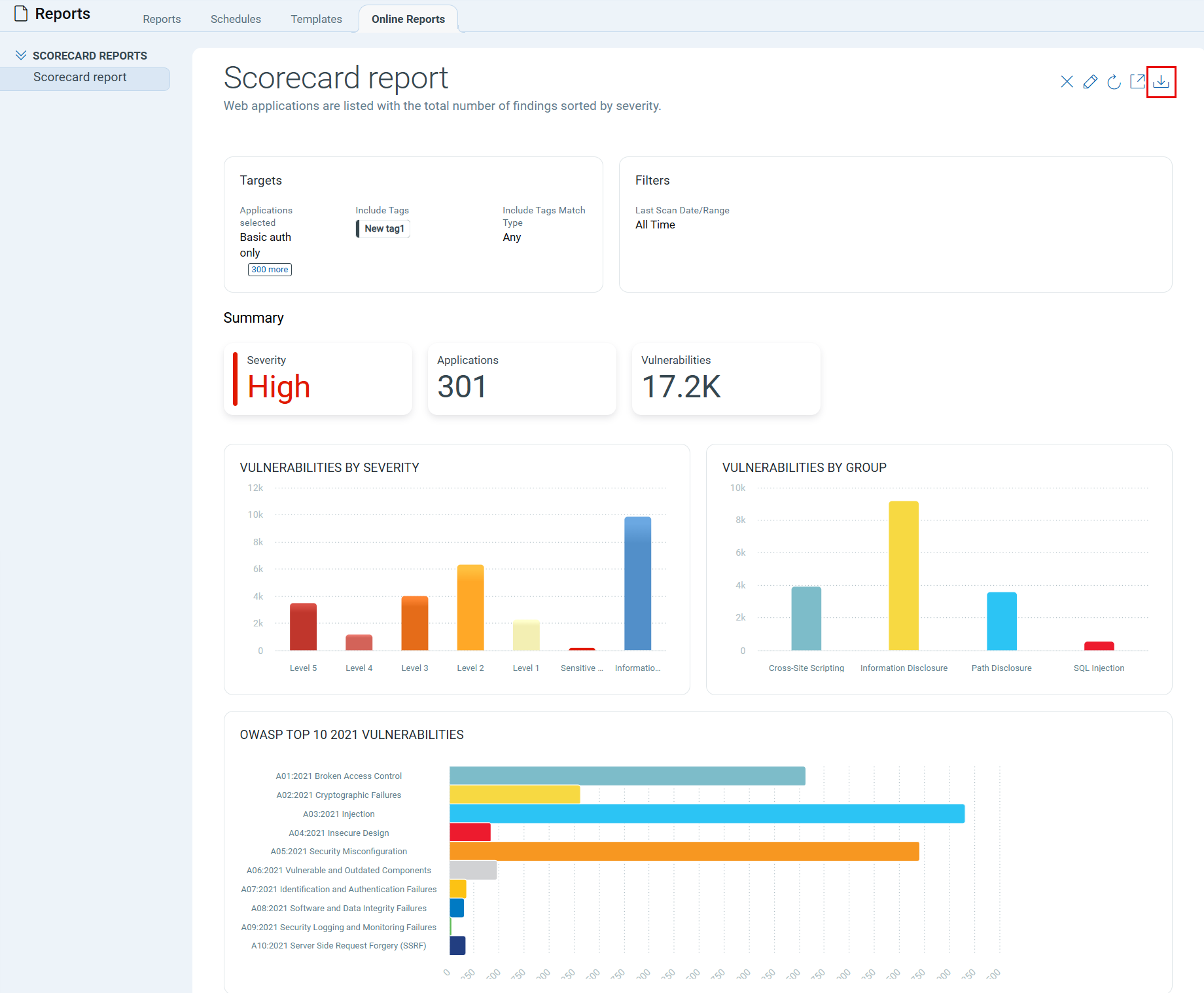Image resolution: width=1204 pixels, height=993 pixels.
Task: Click the Applications 301 summary card
Action: tap(522, 379)
